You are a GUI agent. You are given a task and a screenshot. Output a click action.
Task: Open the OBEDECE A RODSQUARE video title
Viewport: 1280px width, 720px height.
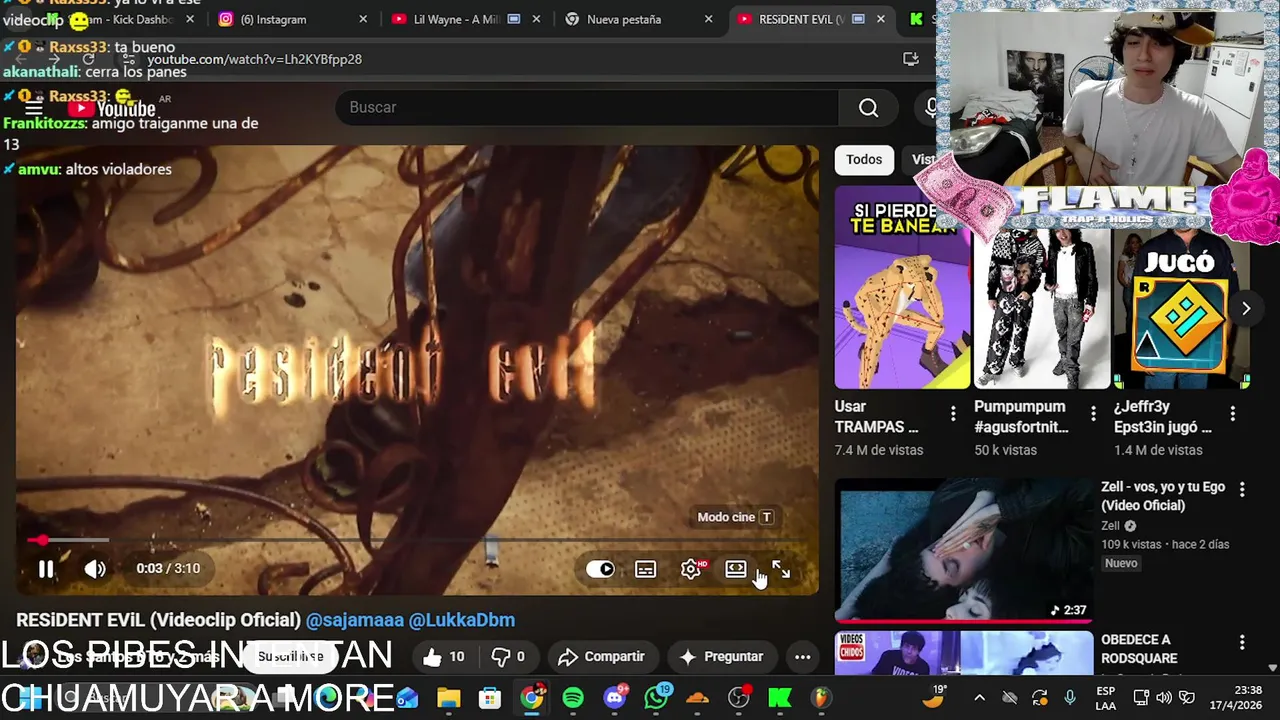click(x=1139, y=649)
